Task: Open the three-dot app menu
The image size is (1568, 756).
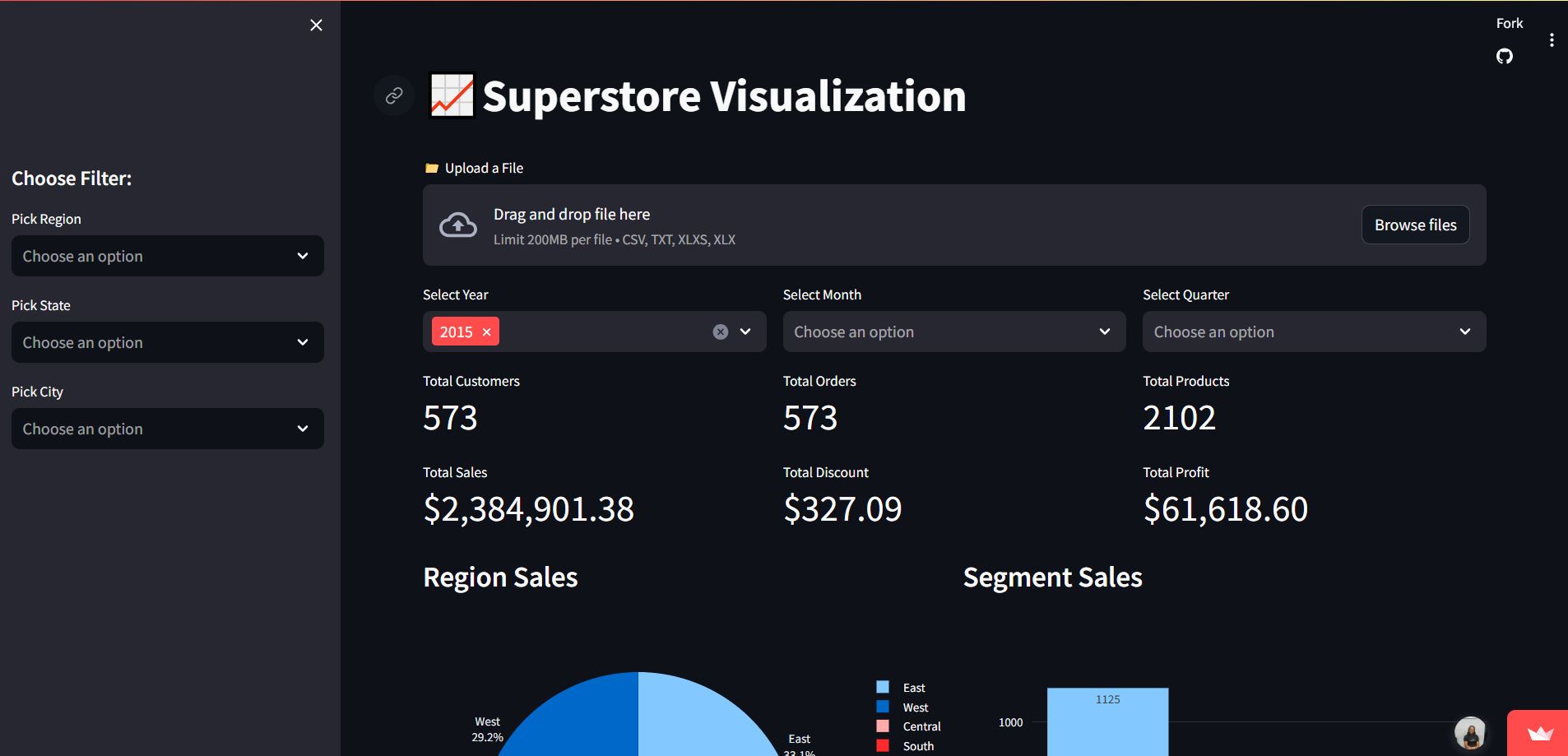Action: pyautogui.click(x=1552, y=39)
